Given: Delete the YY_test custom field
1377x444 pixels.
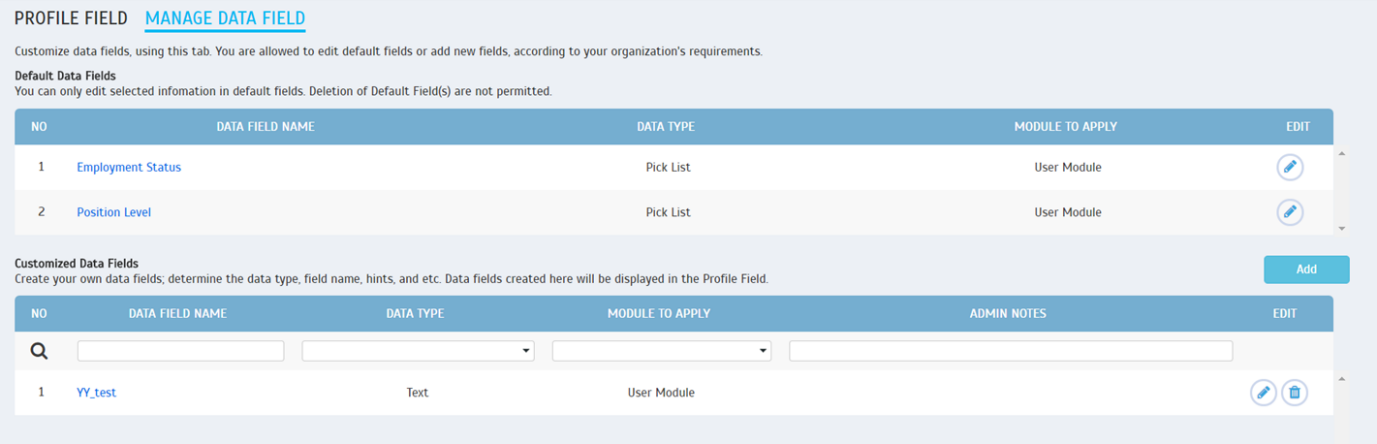Looking at the screenshot, I should pyautogui.click(x=1294, y=393).
